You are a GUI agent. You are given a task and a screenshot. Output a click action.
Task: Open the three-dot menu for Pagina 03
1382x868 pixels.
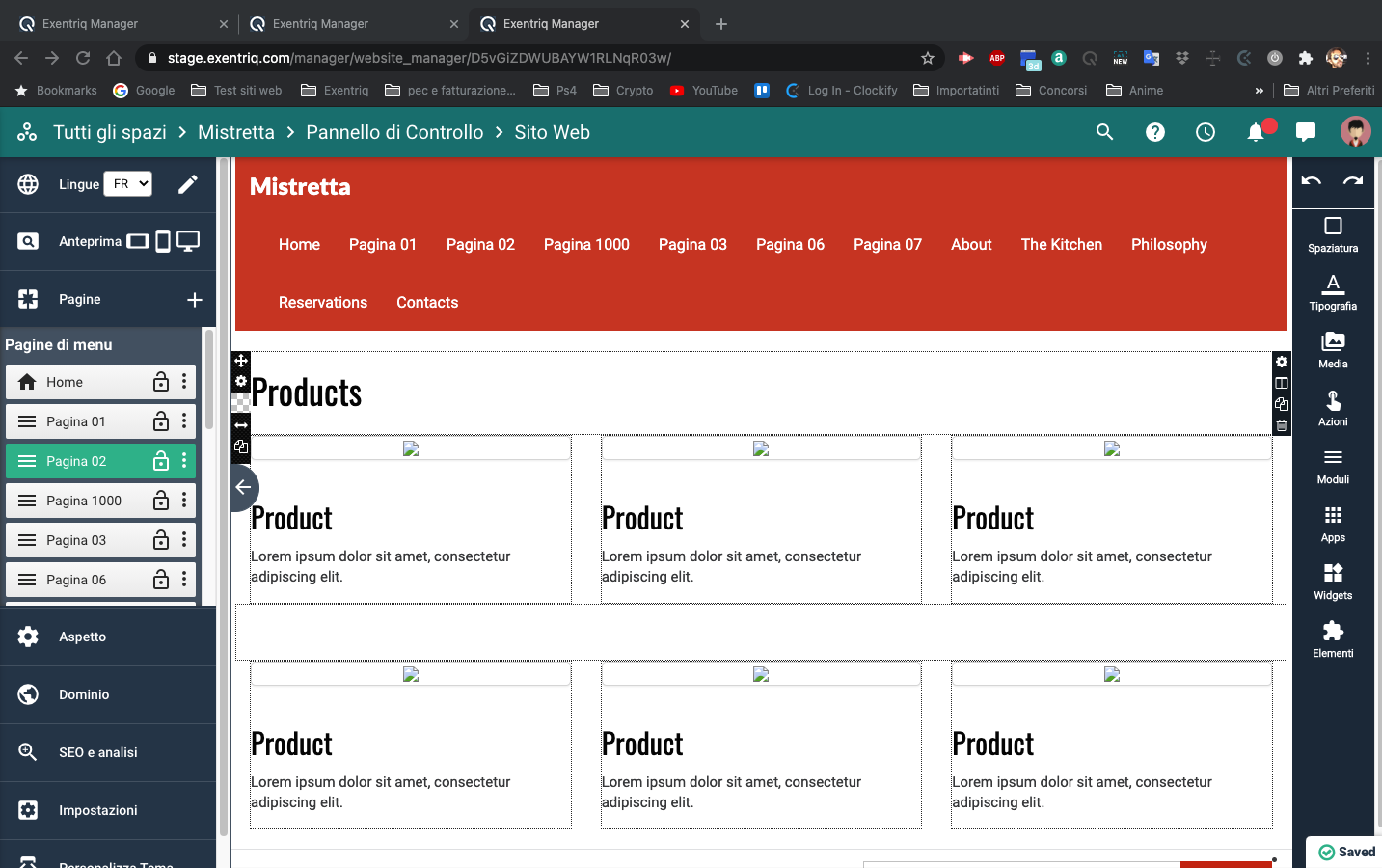tap(184, 540)
